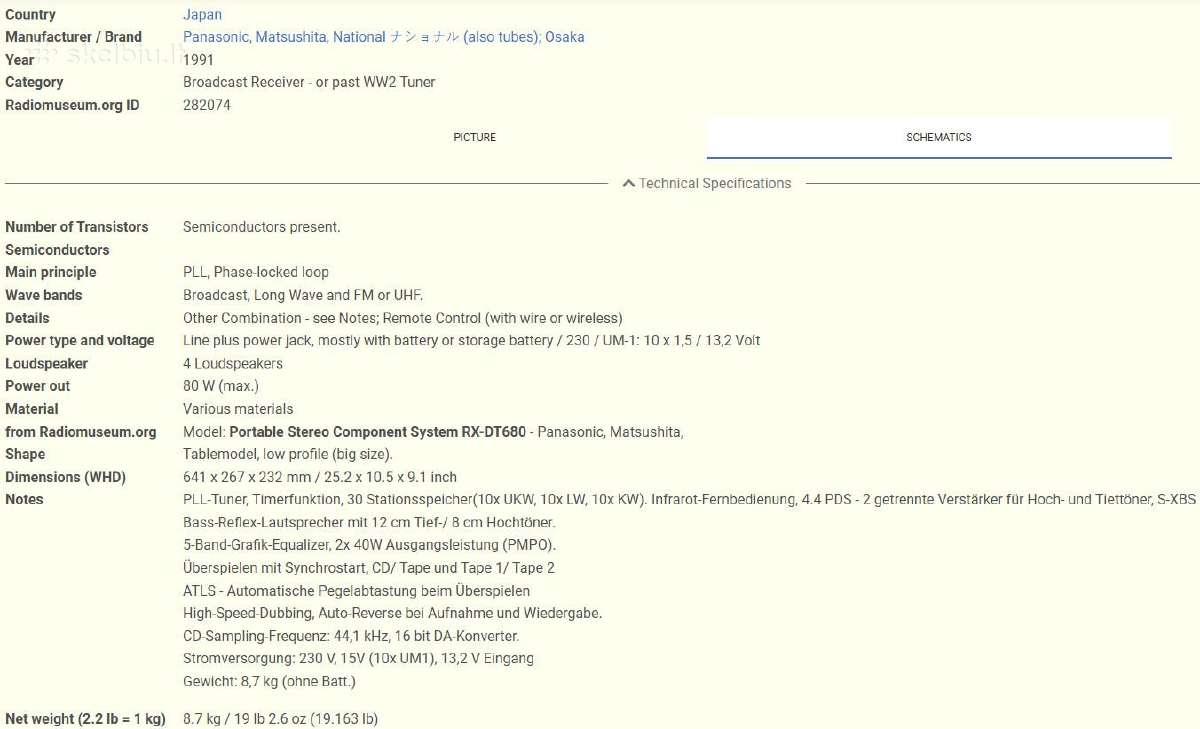Screen dimensions: 1200x729
Task: Click the '5-Band-Grafik-Equalizer' note line
Action: click(x=369, y=545)
